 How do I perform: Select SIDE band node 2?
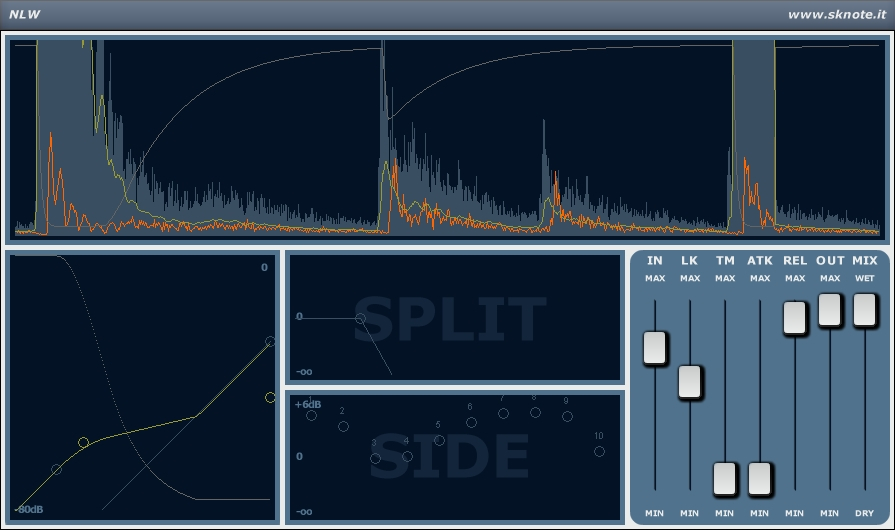343,426
